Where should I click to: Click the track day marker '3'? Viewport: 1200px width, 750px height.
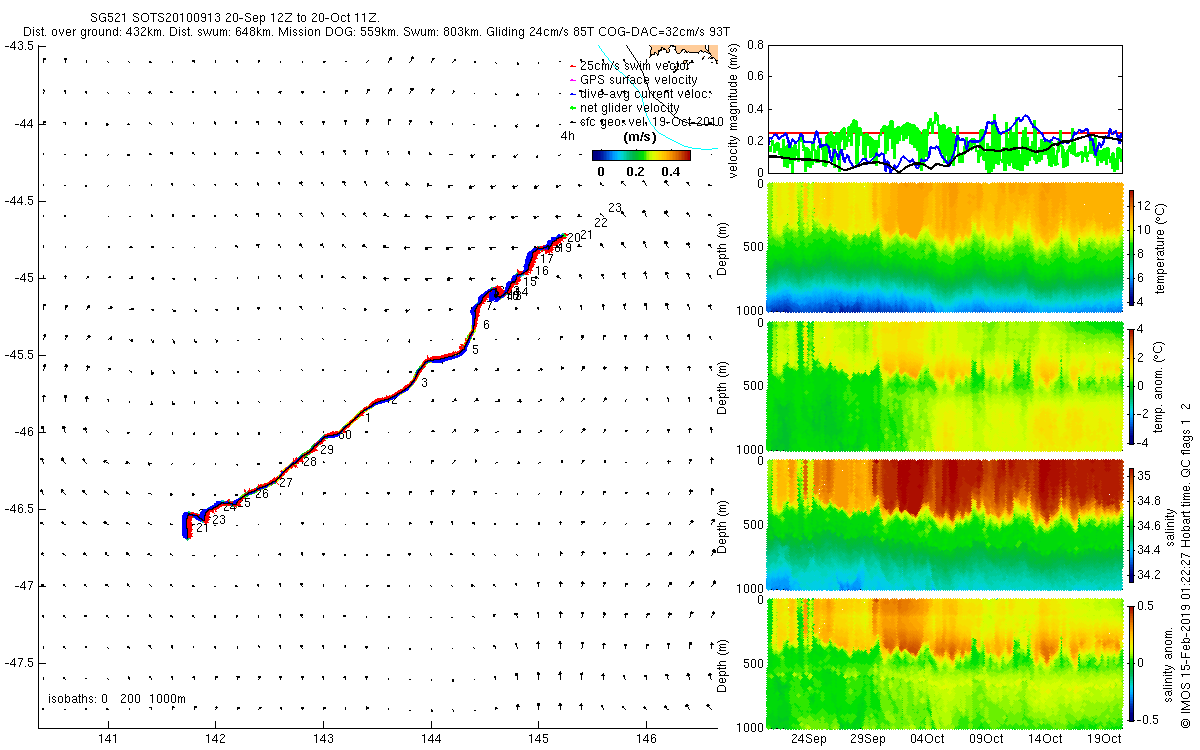tap(424, 383)
